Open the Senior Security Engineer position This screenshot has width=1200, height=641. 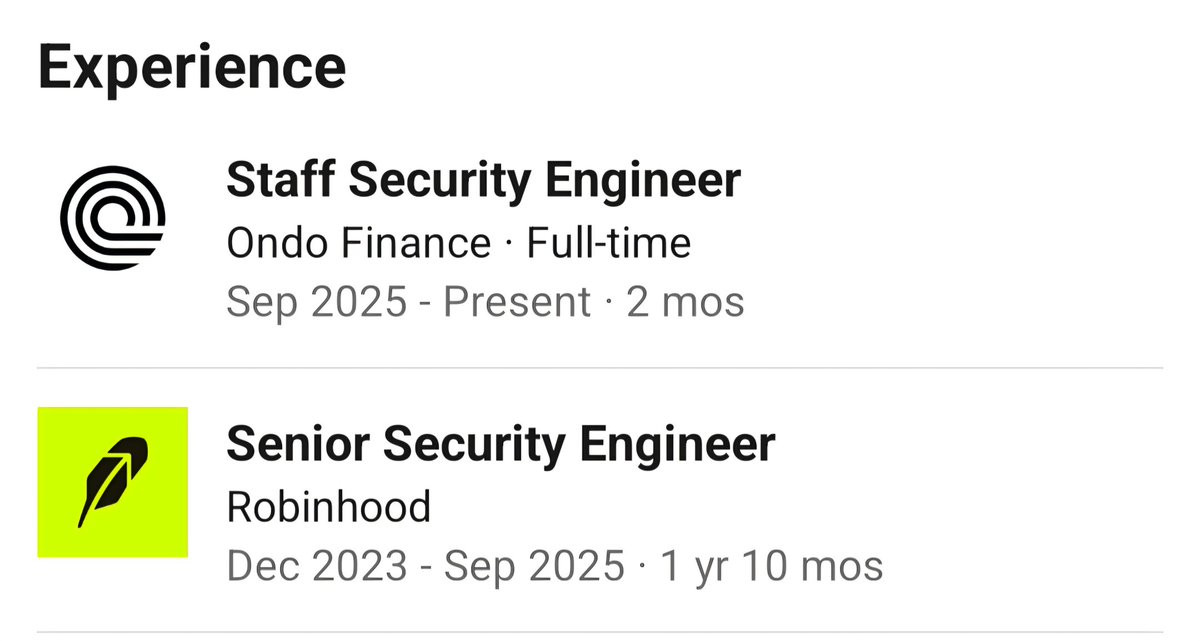pos(500,445)
